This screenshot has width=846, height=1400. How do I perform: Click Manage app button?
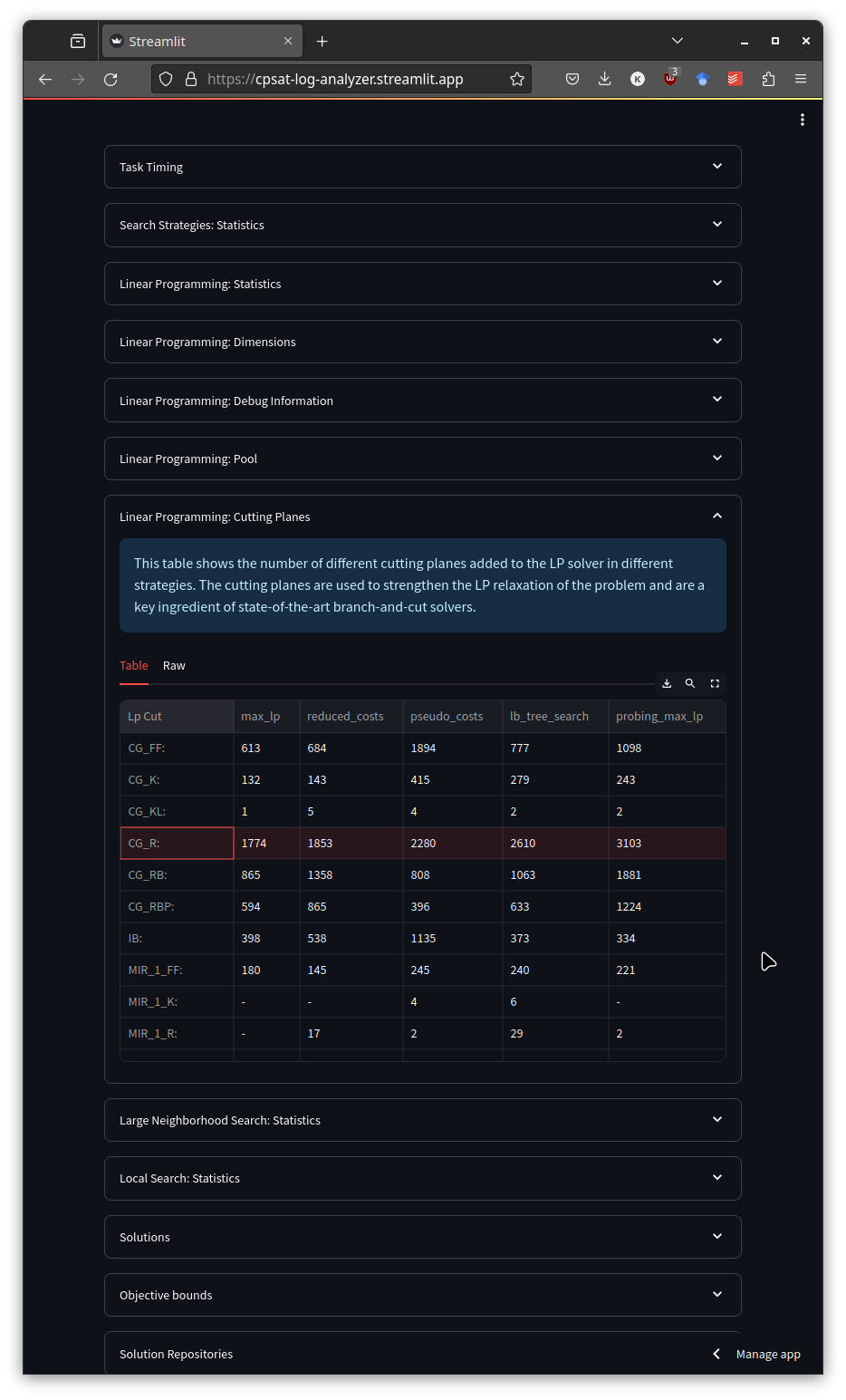[768, 1354]
